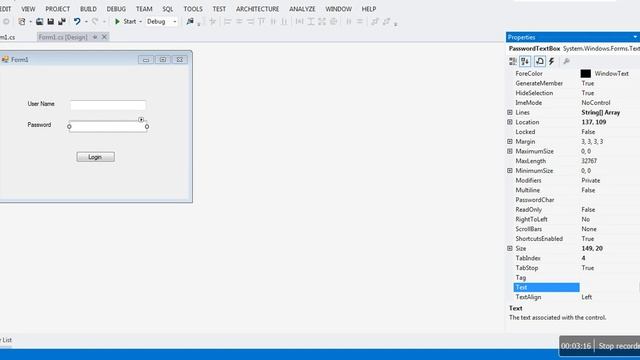Open the ARCHITECTURE menu
The image size is (640, 360).
click(x=258, y=9)
